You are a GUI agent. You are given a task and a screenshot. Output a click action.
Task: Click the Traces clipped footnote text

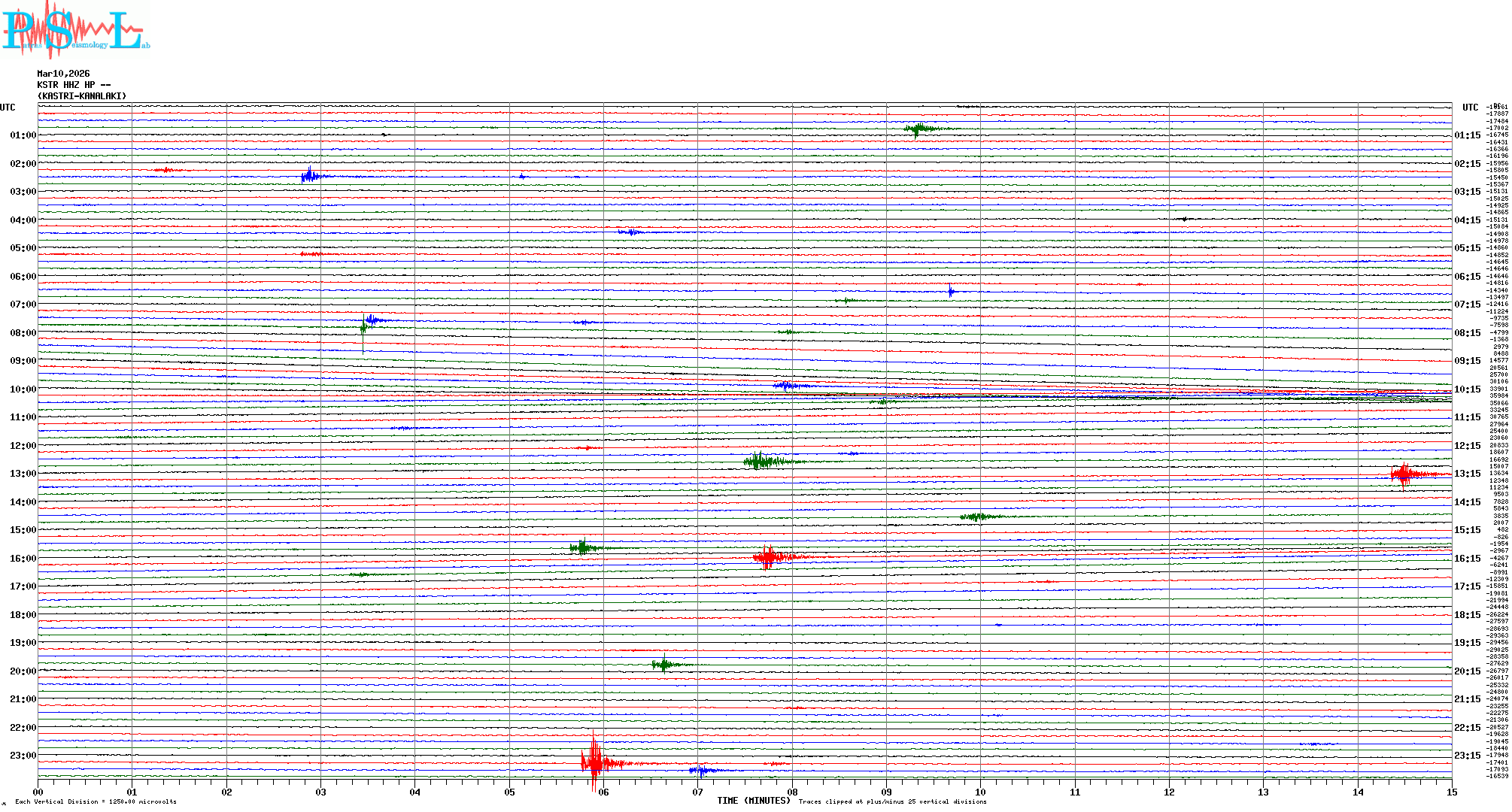tap(892, 801)
